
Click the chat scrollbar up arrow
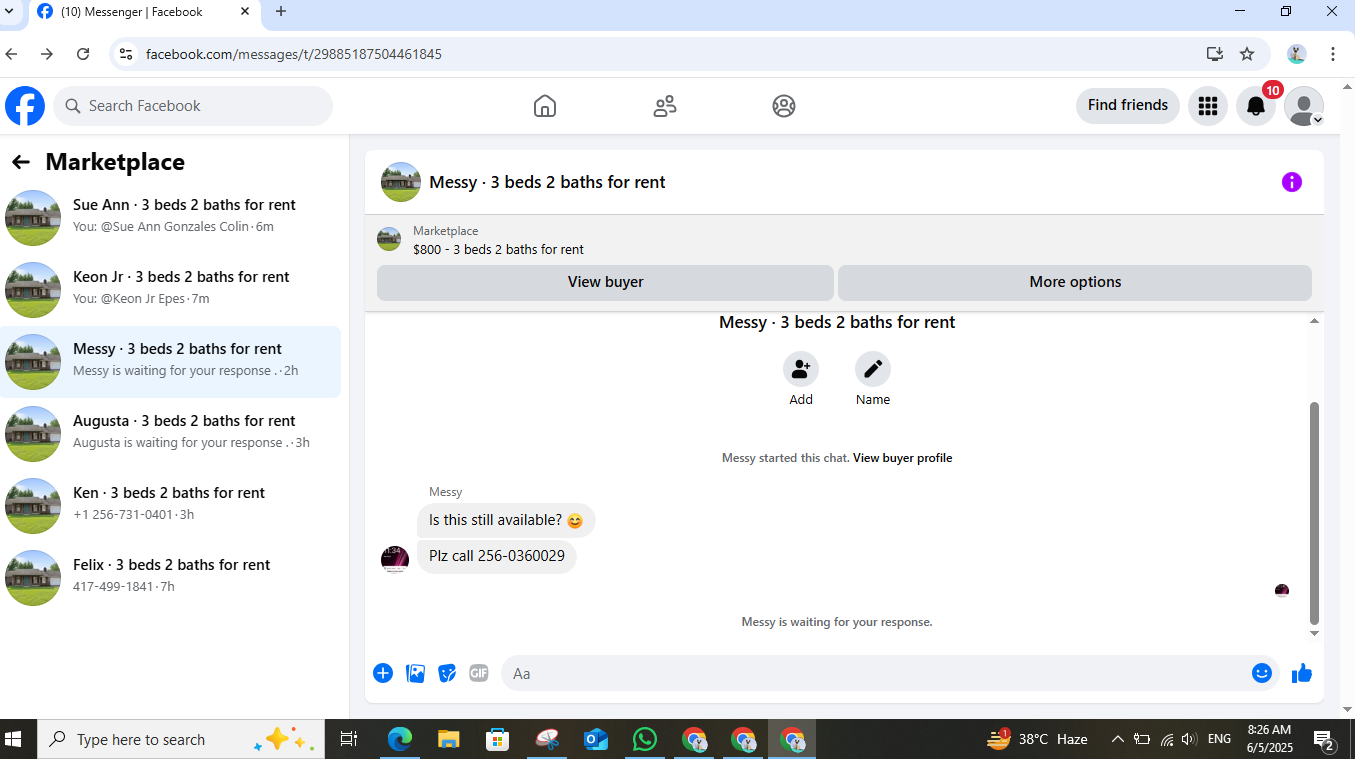coord(1314,320)
